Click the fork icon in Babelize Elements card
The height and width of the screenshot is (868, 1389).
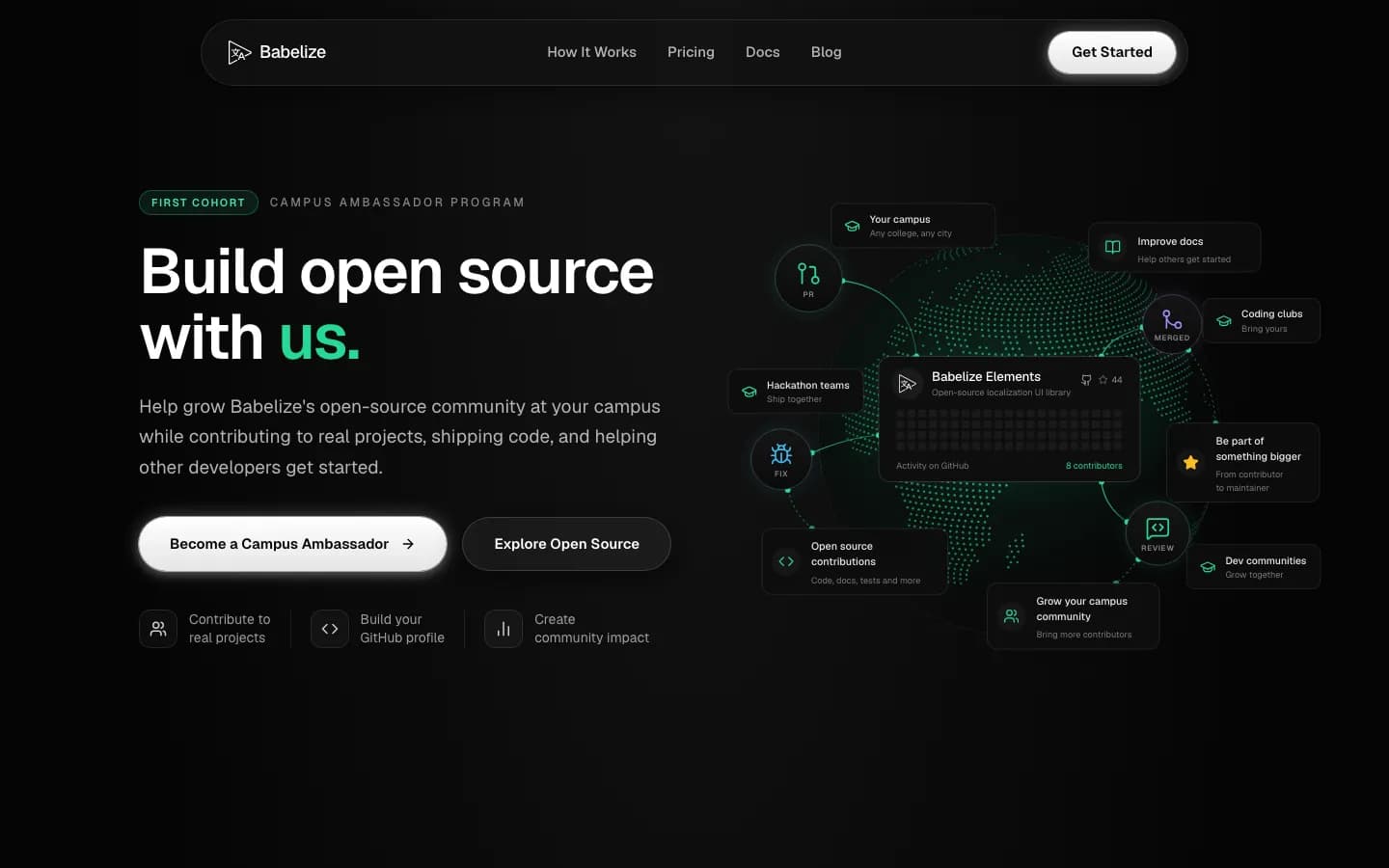pos(1086,380)
